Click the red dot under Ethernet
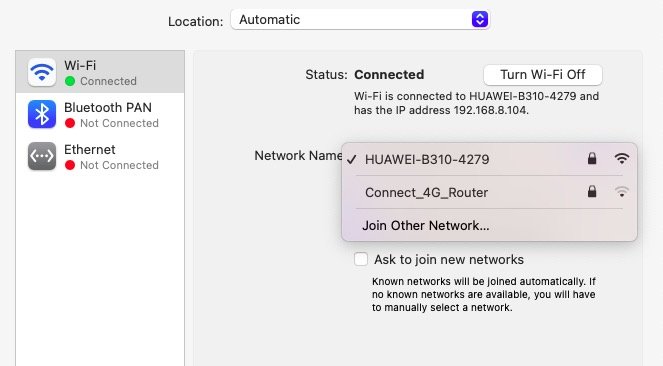This screenshot has width=663, height=366. [x=70, y=165]
